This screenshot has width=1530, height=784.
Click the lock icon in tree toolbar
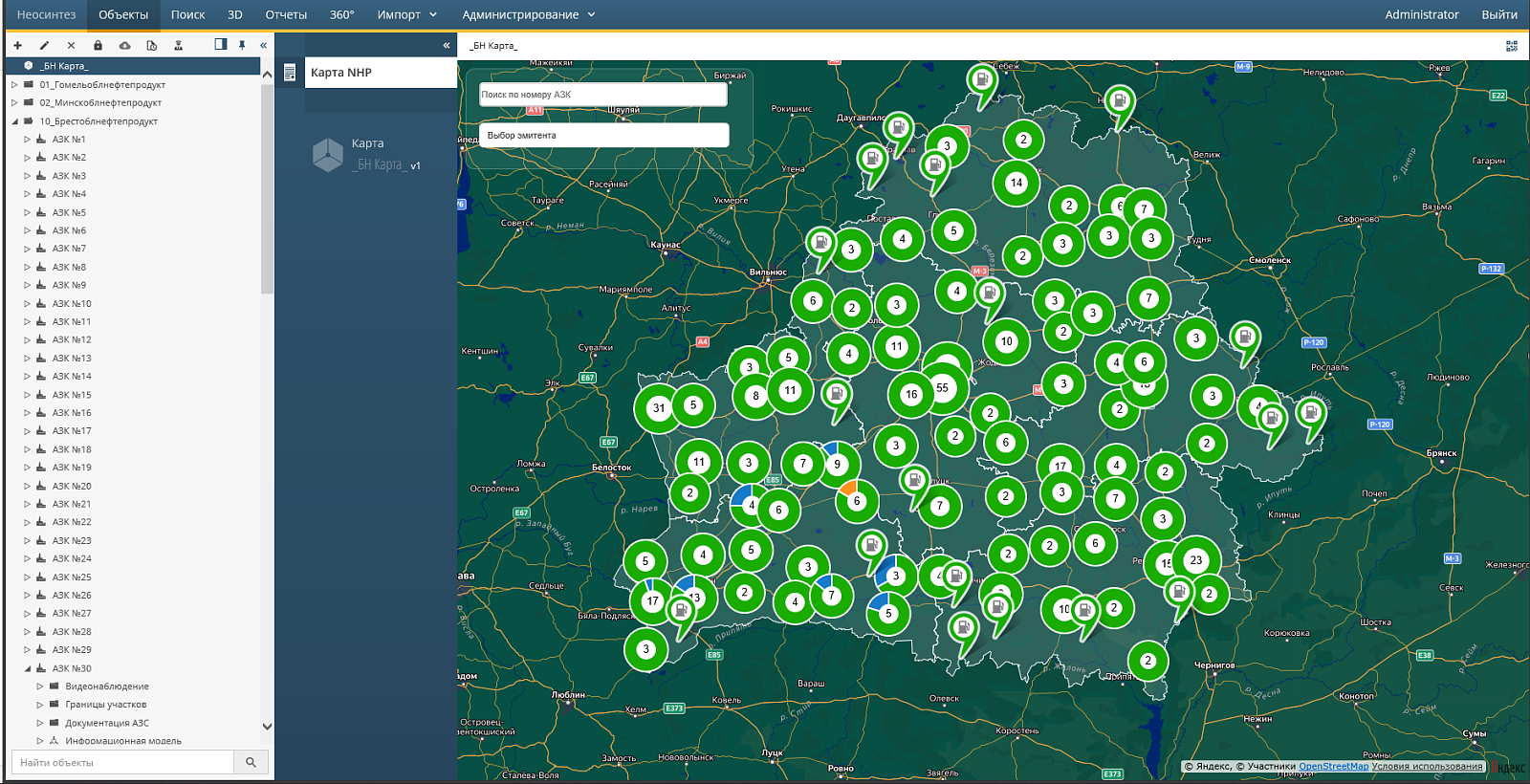[98, 45]
